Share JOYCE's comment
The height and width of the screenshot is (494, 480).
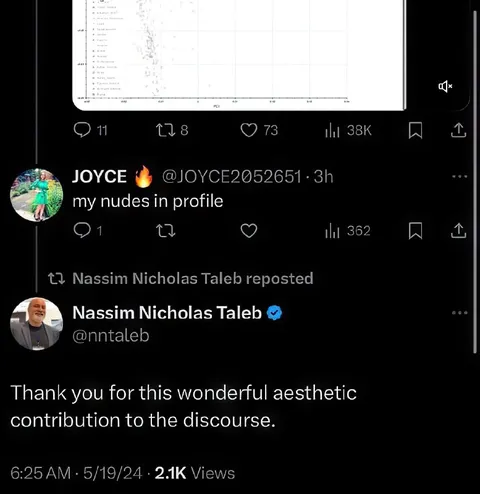pos(458,231)
